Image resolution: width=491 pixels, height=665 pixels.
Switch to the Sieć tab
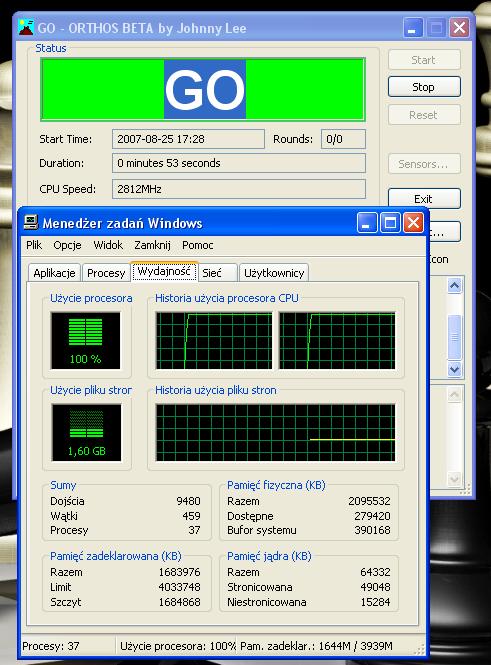pyautogui.click(x=217, y=273)
